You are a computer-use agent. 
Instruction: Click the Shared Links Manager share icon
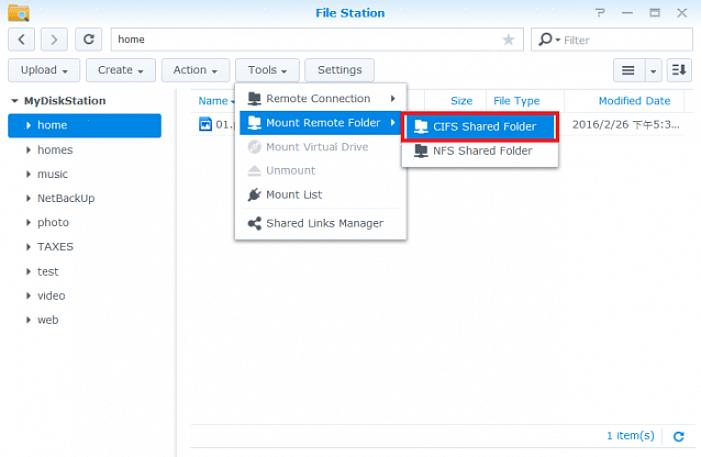(x=254, y=223)
